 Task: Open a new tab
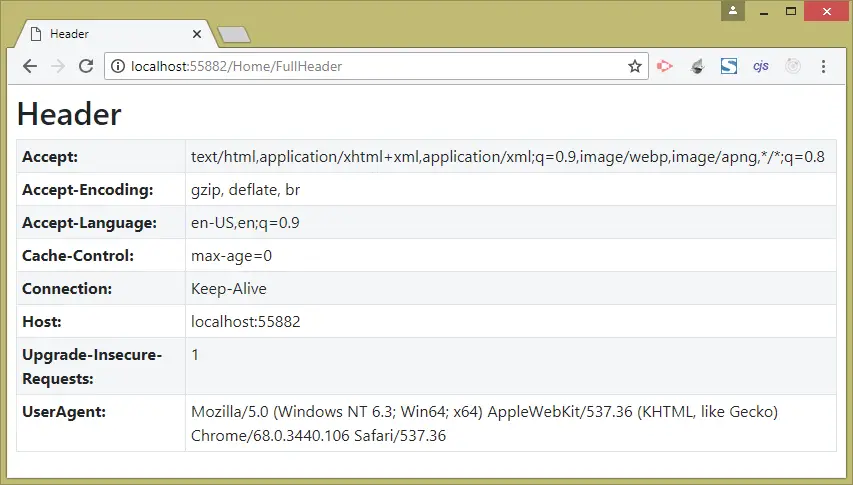234,35
